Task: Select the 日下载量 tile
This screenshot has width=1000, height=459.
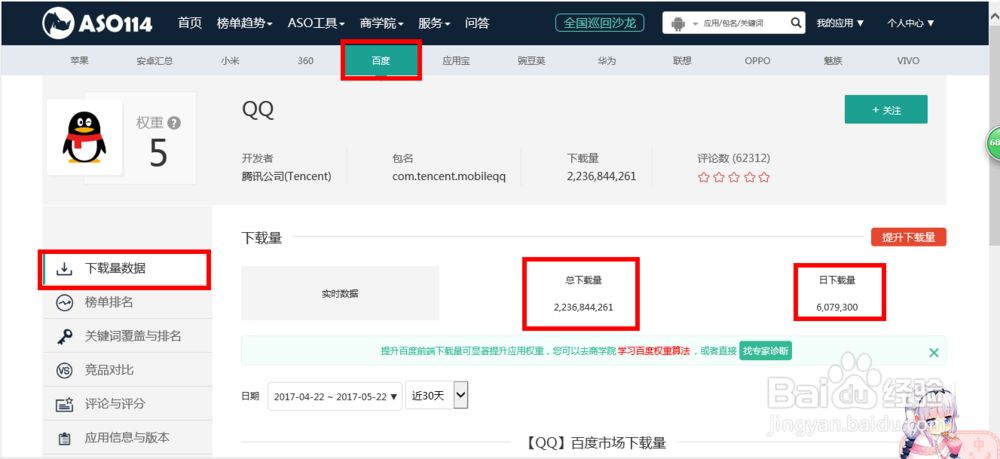Action: coord(837,293)
